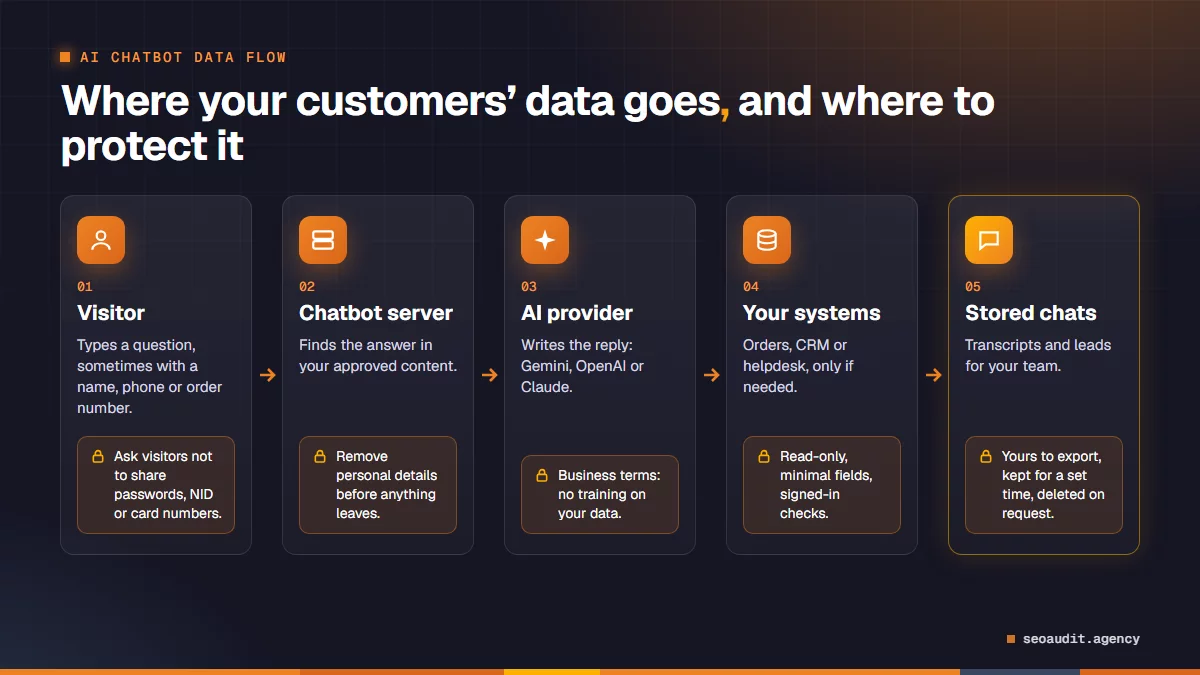Click 'Types a question, sometimes with a name' text

coord(150,376)
